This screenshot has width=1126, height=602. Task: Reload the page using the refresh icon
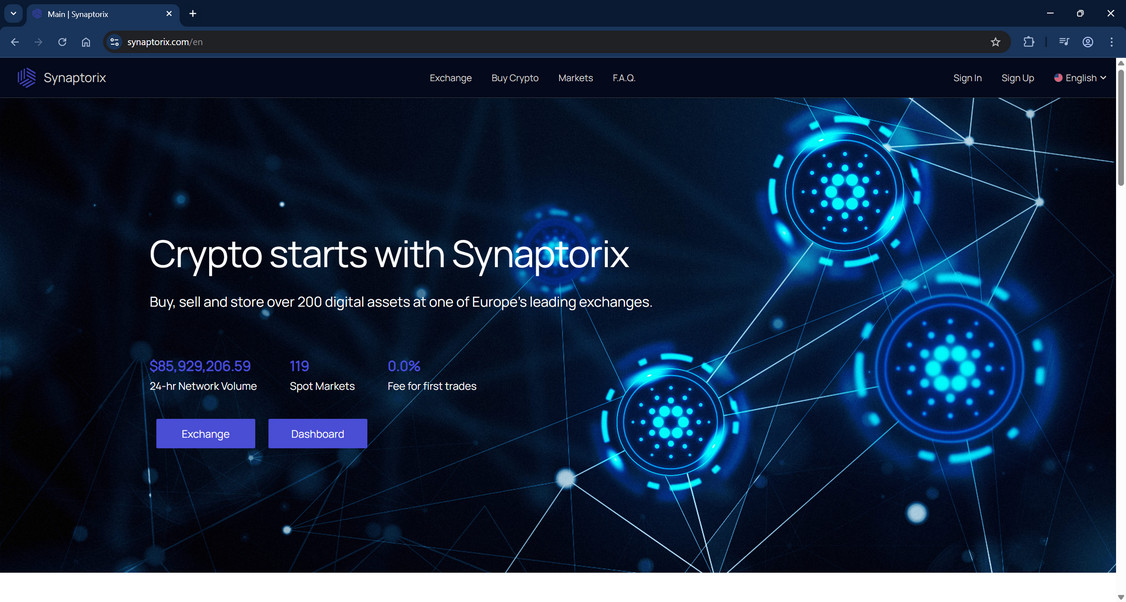[62, 42]
